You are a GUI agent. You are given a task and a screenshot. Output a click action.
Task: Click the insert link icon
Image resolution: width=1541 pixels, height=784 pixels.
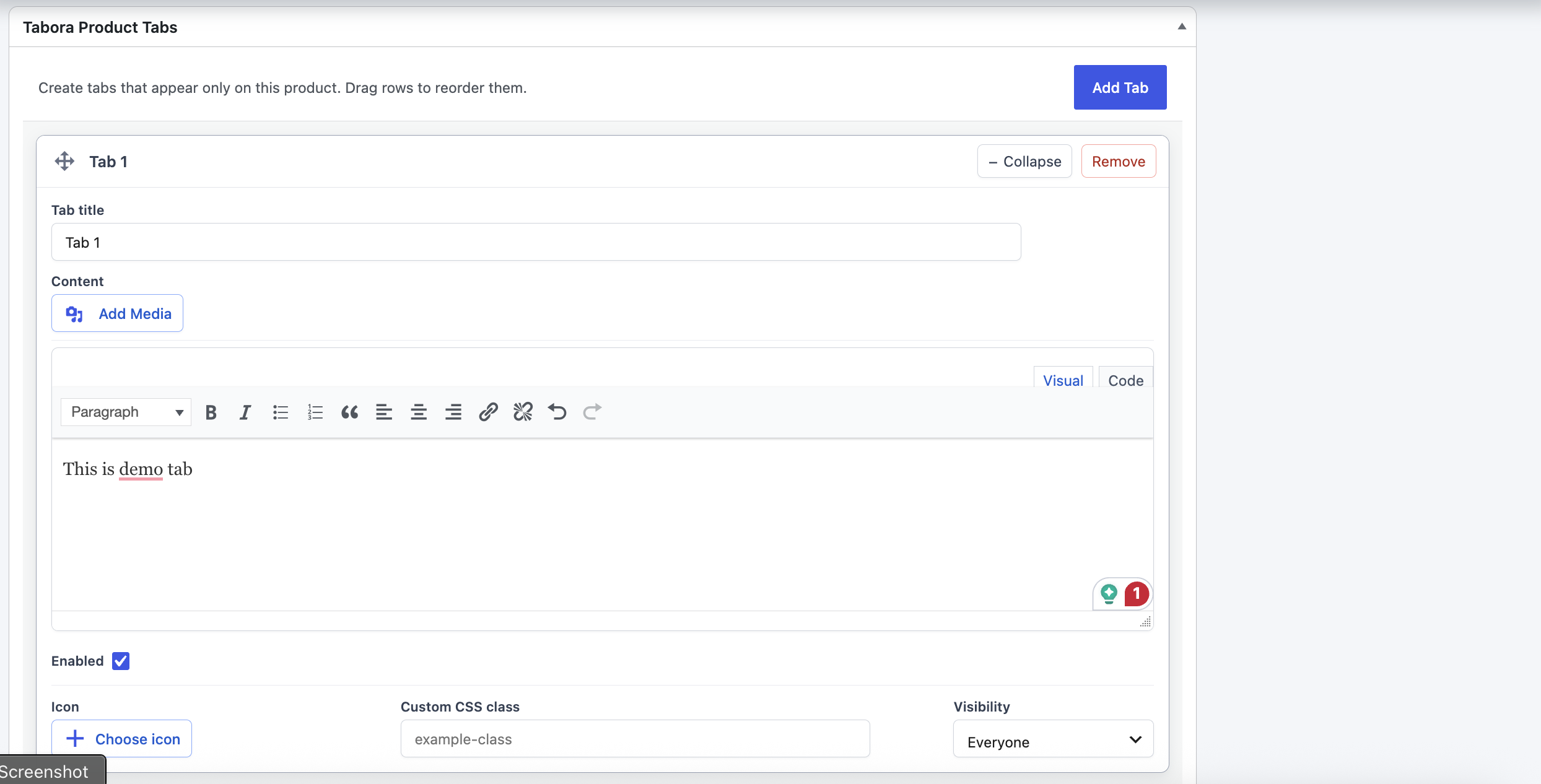point(488,412)
